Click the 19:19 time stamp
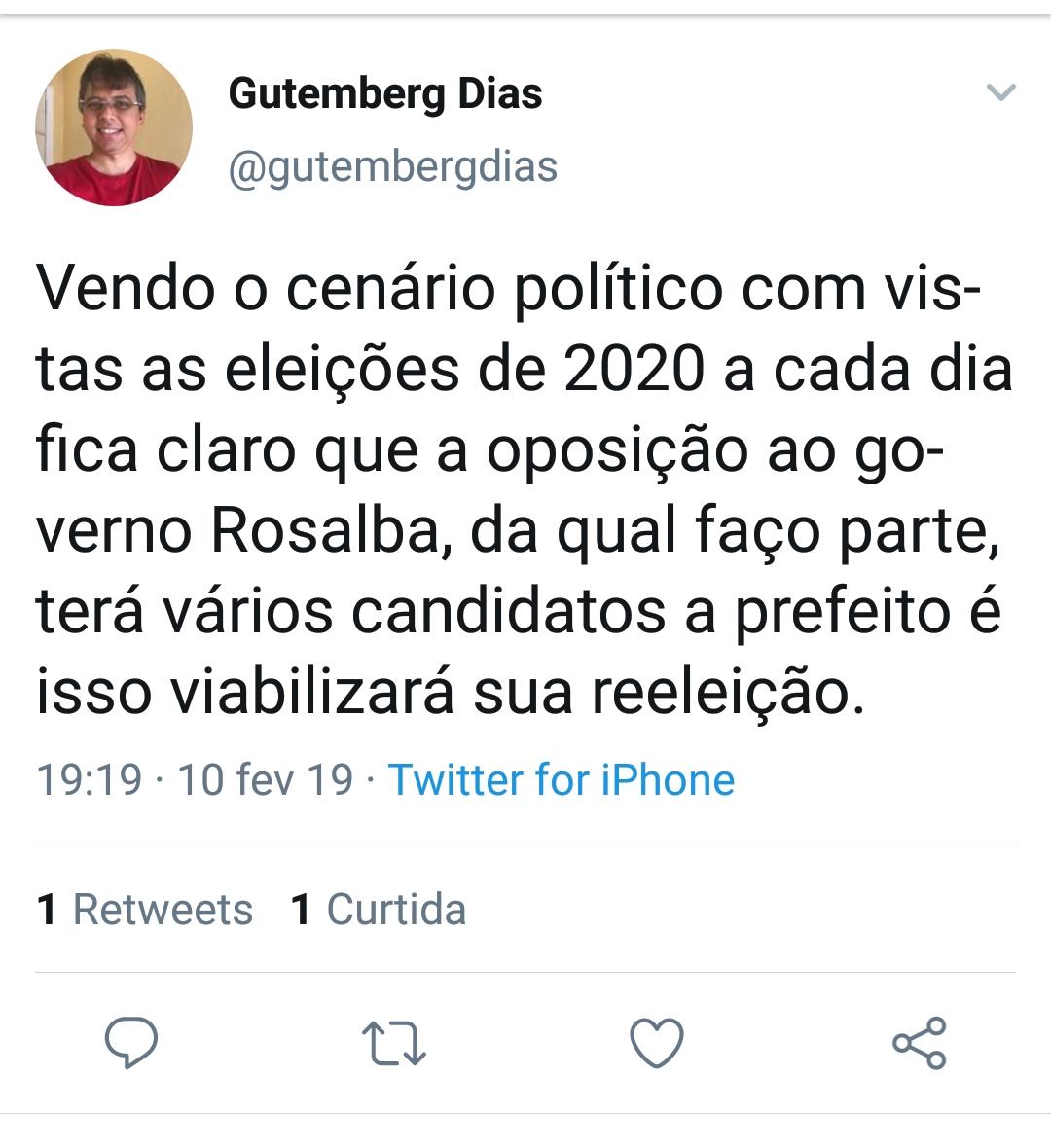Screen dimensions: 1051x1148 tap(89, 780)
